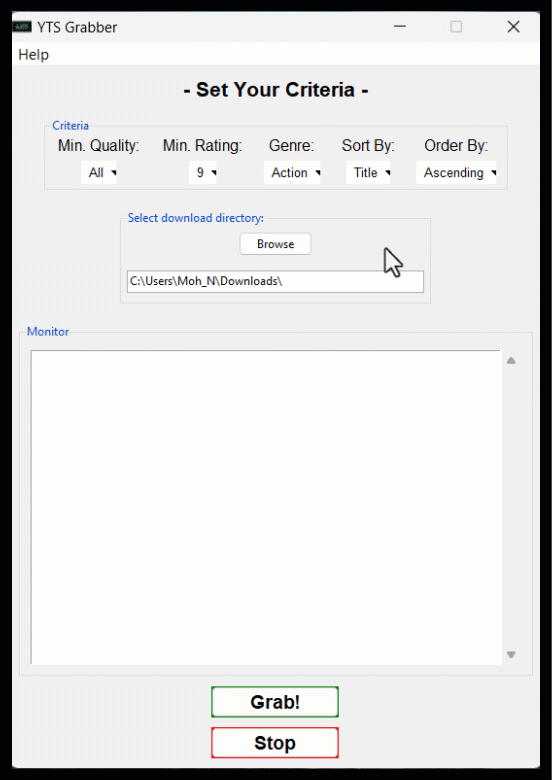This screenshot has height=780, width=552.
Task: Click the red Stop button
Action: click(x=275, y=743)
